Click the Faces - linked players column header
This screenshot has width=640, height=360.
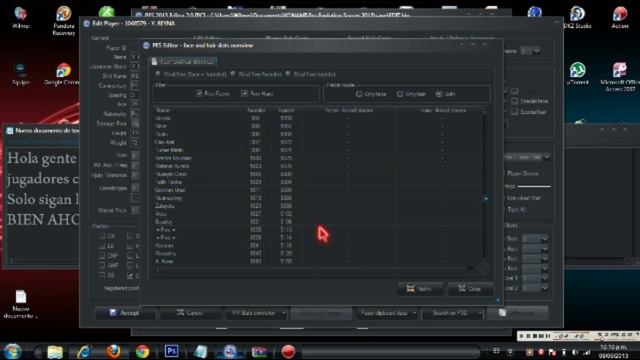pos(349,110)
